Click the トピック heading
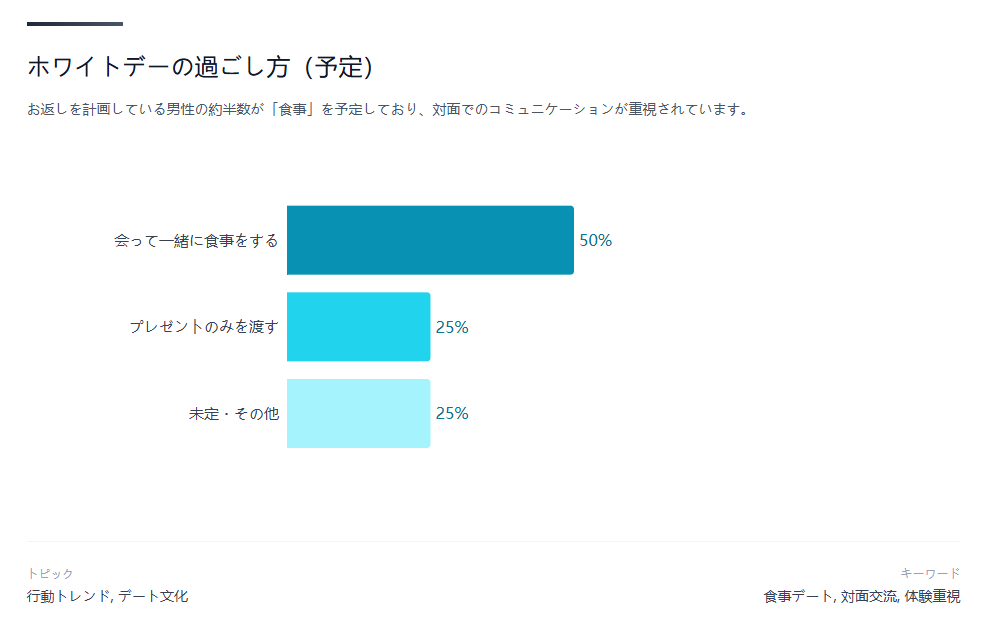Viewport: 986px width, 631px height. (x=50, y=573)
